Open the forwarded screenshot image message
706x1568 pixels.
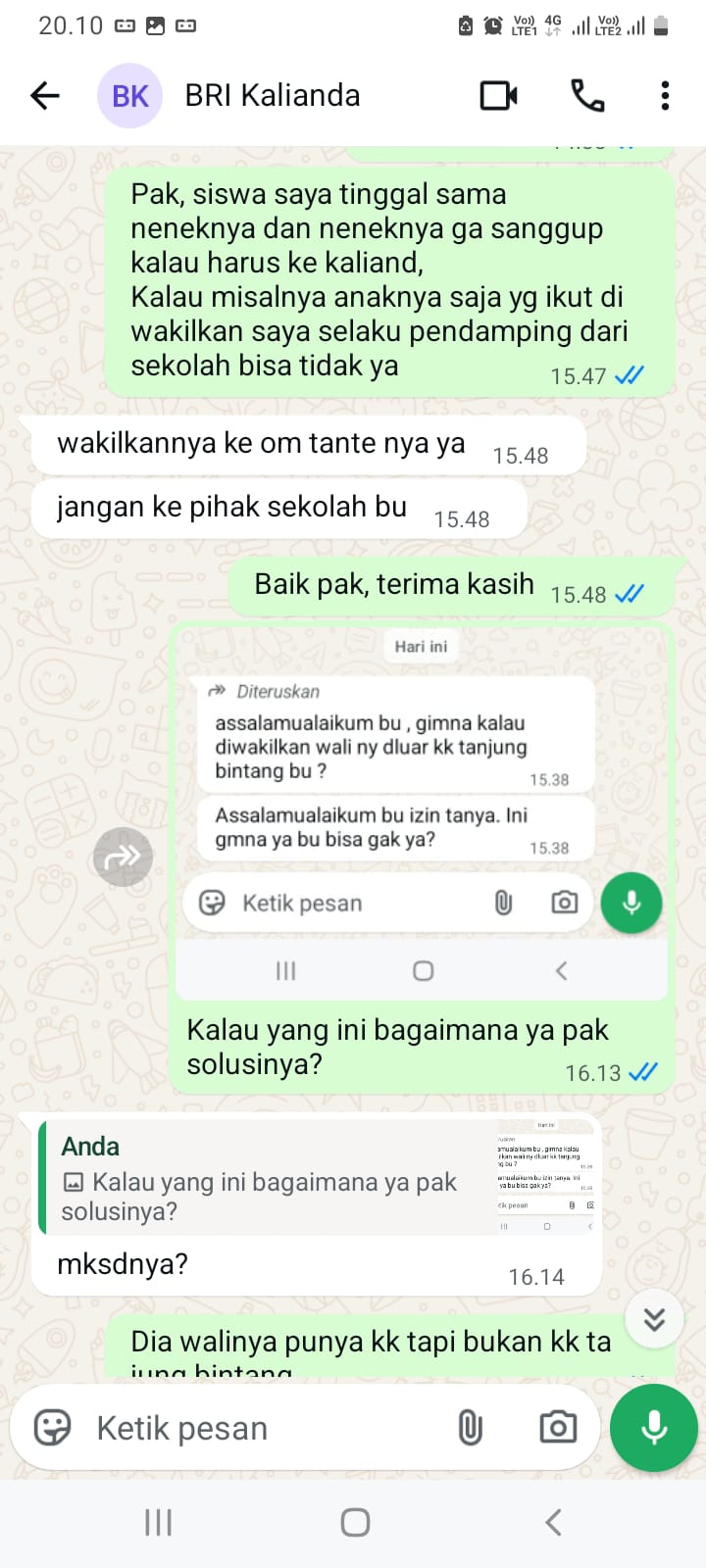(x=422, y=813)
